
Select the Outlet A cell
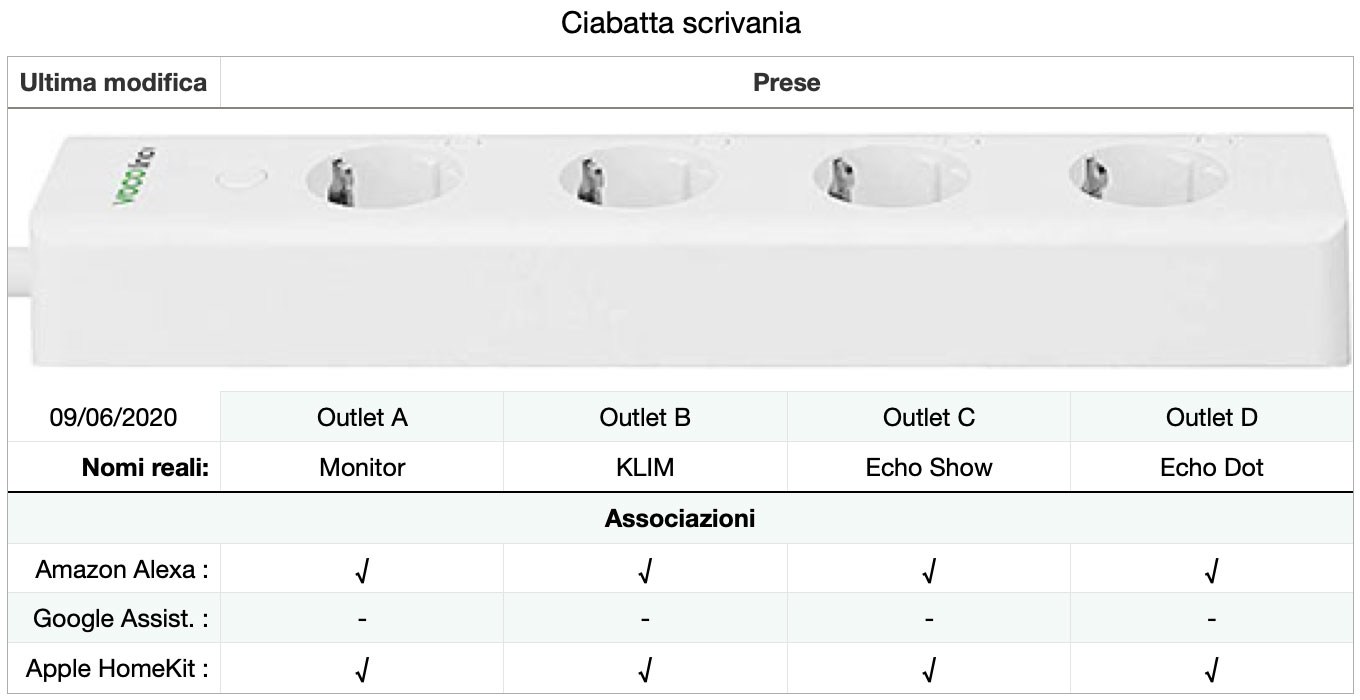pyautogui.click(x=362, y=417)
